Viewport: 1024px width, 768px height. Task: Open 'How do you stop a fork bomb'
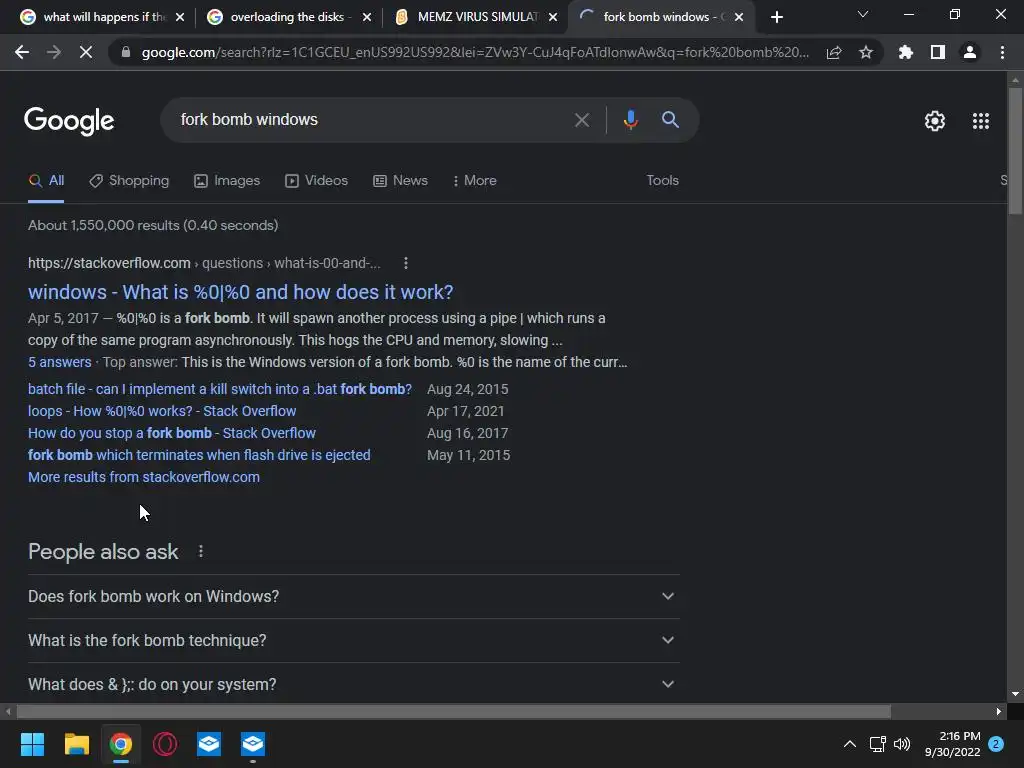pos(172,433)
